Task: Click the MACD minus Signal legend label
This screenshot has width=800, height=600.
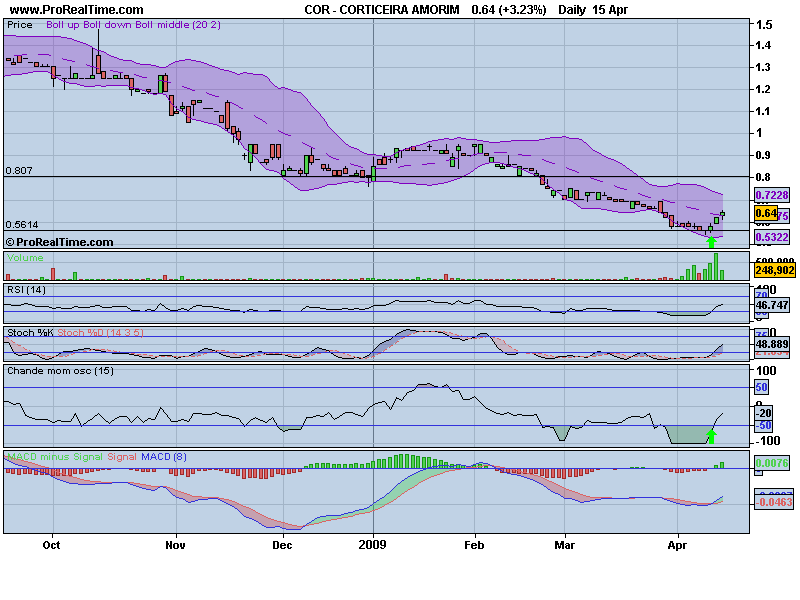Action: (x=55, y=457)
